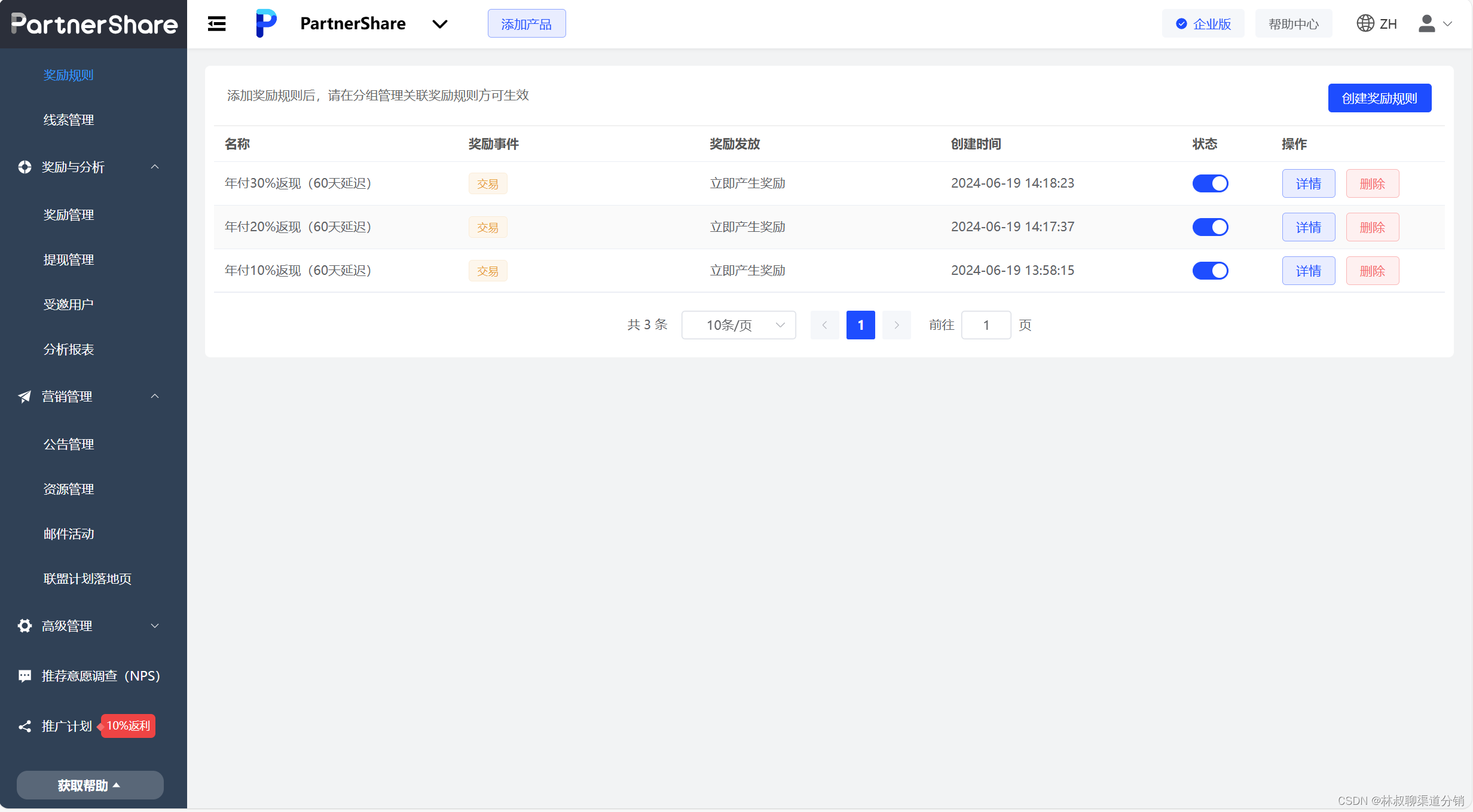Open the user profile avatar icon
1473x812 pixels.
click(x=1426, y=23)
